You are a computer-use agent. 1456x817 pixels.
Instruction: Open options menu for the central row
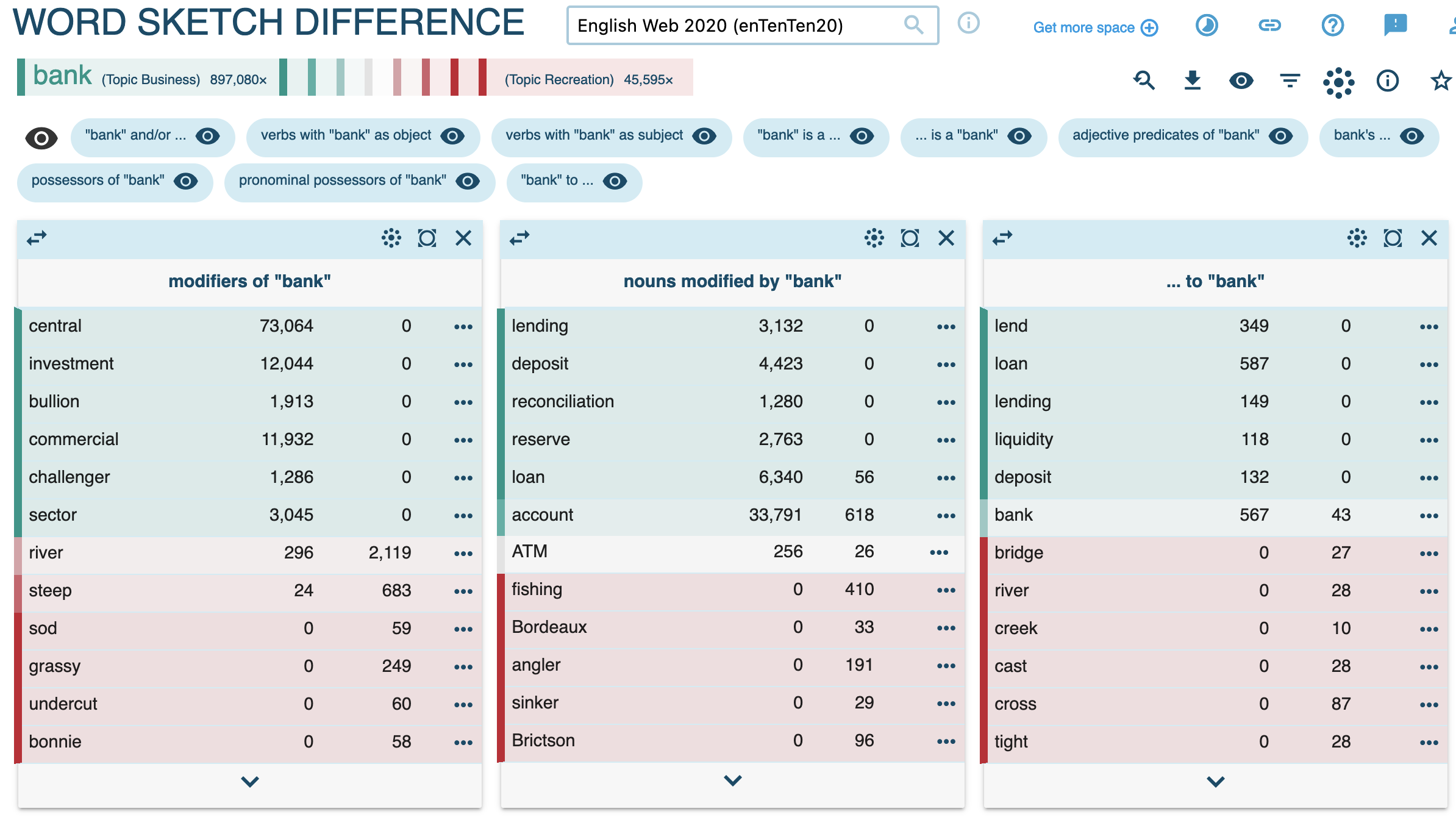463,327
